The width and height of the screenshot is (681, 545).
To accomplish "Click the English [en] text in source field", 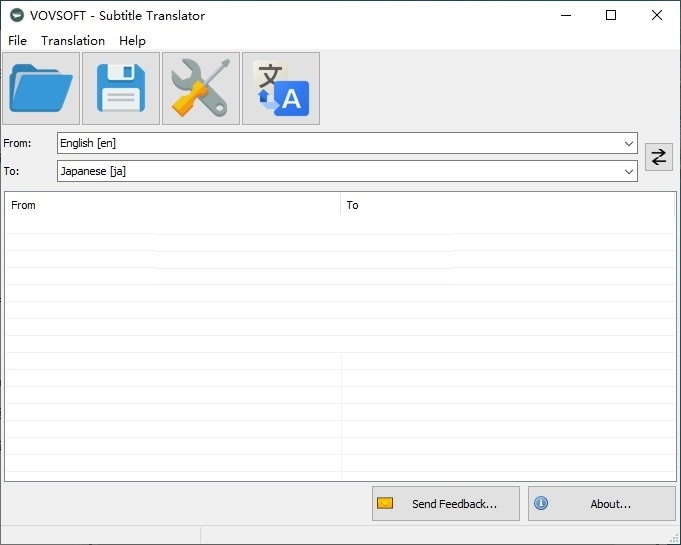I will [88, 144].
